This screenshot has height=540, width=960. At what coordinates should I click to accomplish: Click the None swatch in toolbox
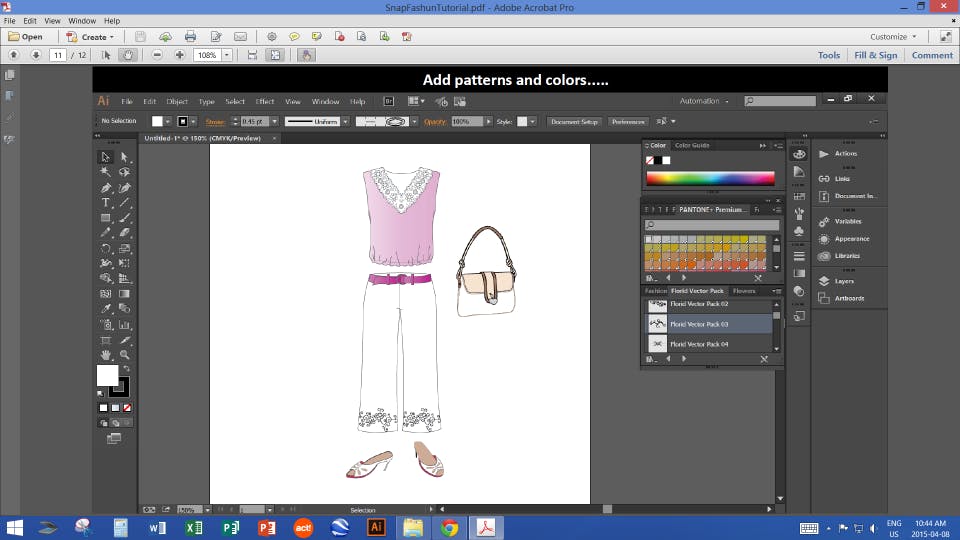point(127,408)
